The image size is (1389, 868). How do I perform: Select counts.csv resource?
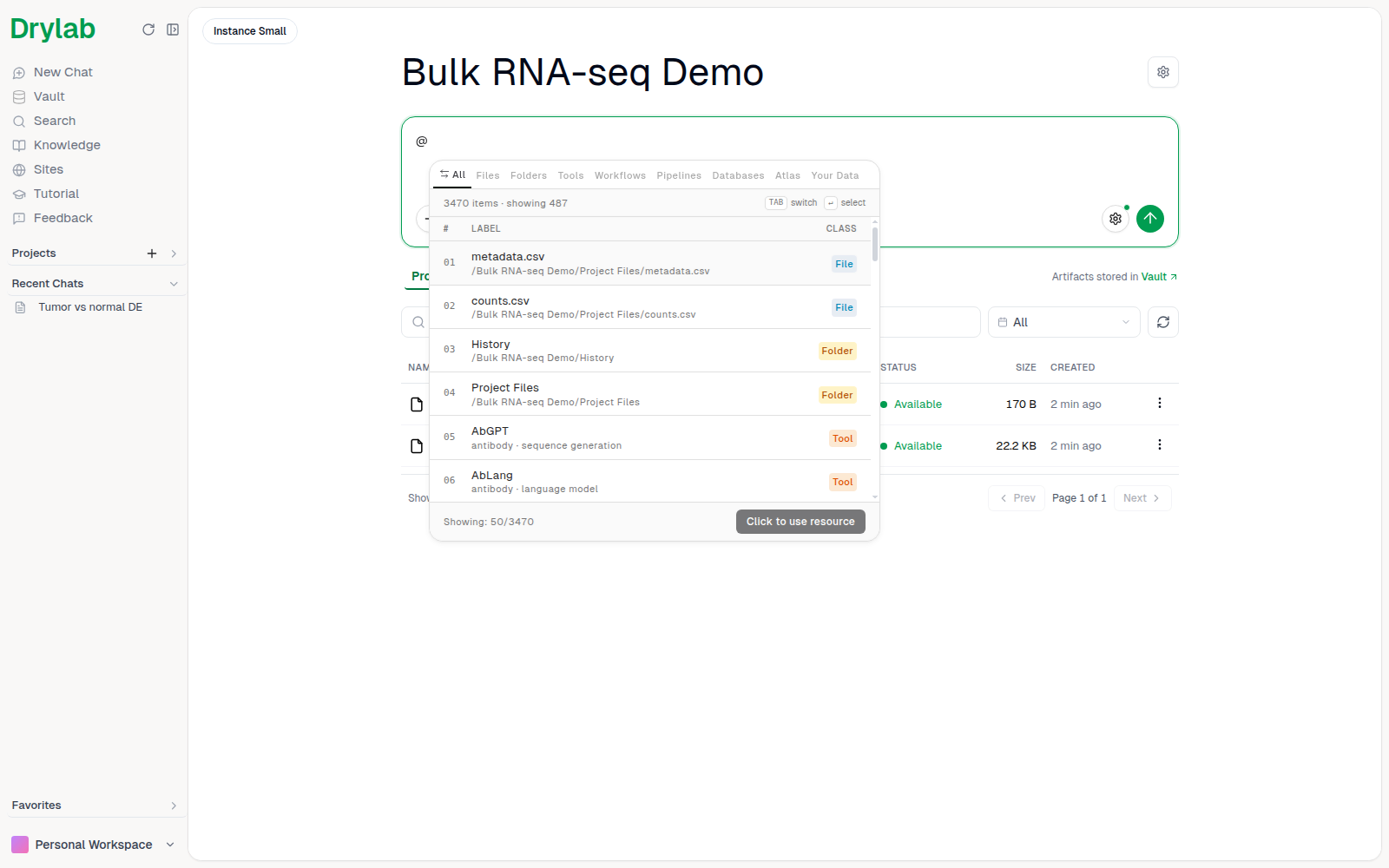click(x=650, y=307)
